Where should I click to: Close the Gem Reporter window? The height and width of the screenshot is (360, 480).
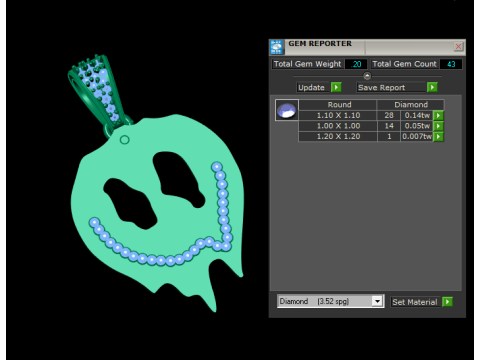(458, 46)
